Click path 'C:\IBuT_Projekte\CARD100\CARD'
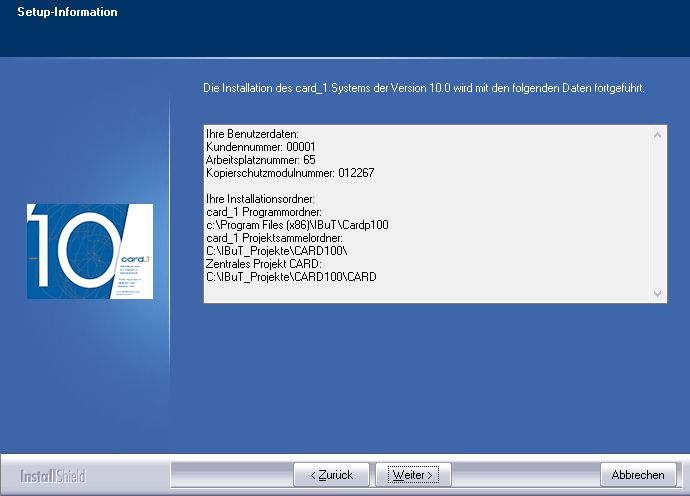Screen dimensions: 690x496 (x=291, y=277)
